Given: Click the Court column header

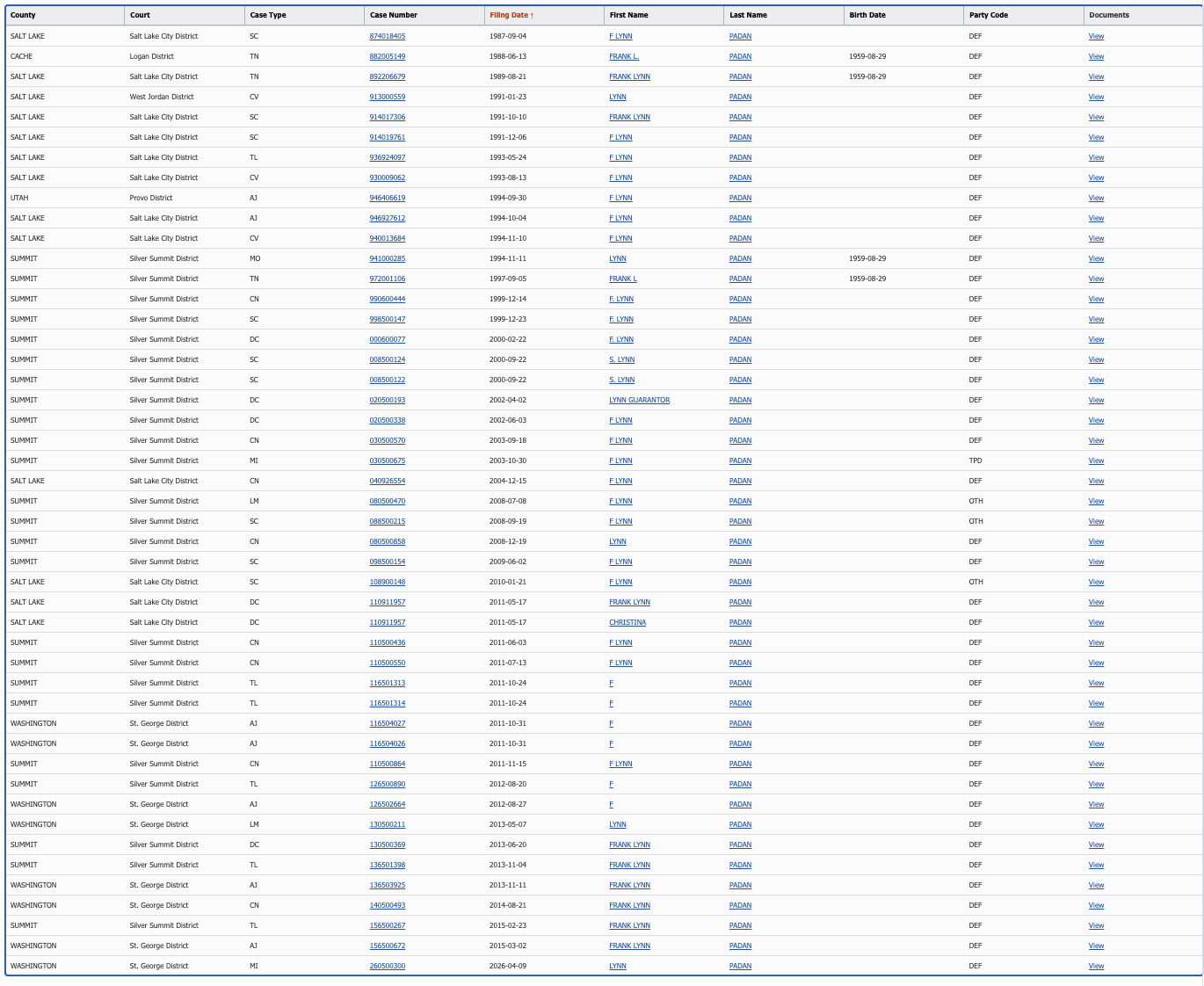Looking at the screenshot, I should click(x=141, y=15).
